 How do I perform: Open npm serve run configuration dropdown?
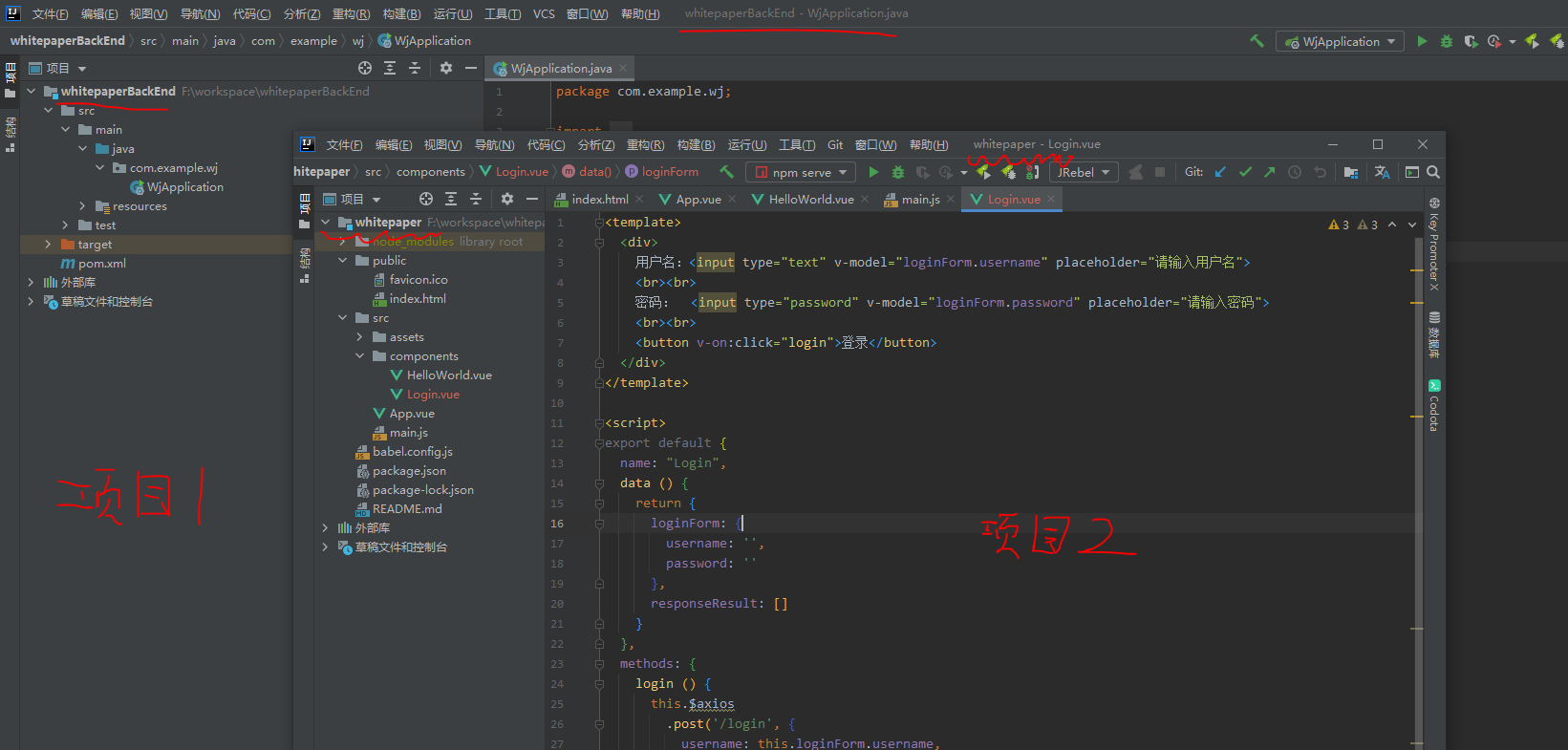click(x=802, y=172)
